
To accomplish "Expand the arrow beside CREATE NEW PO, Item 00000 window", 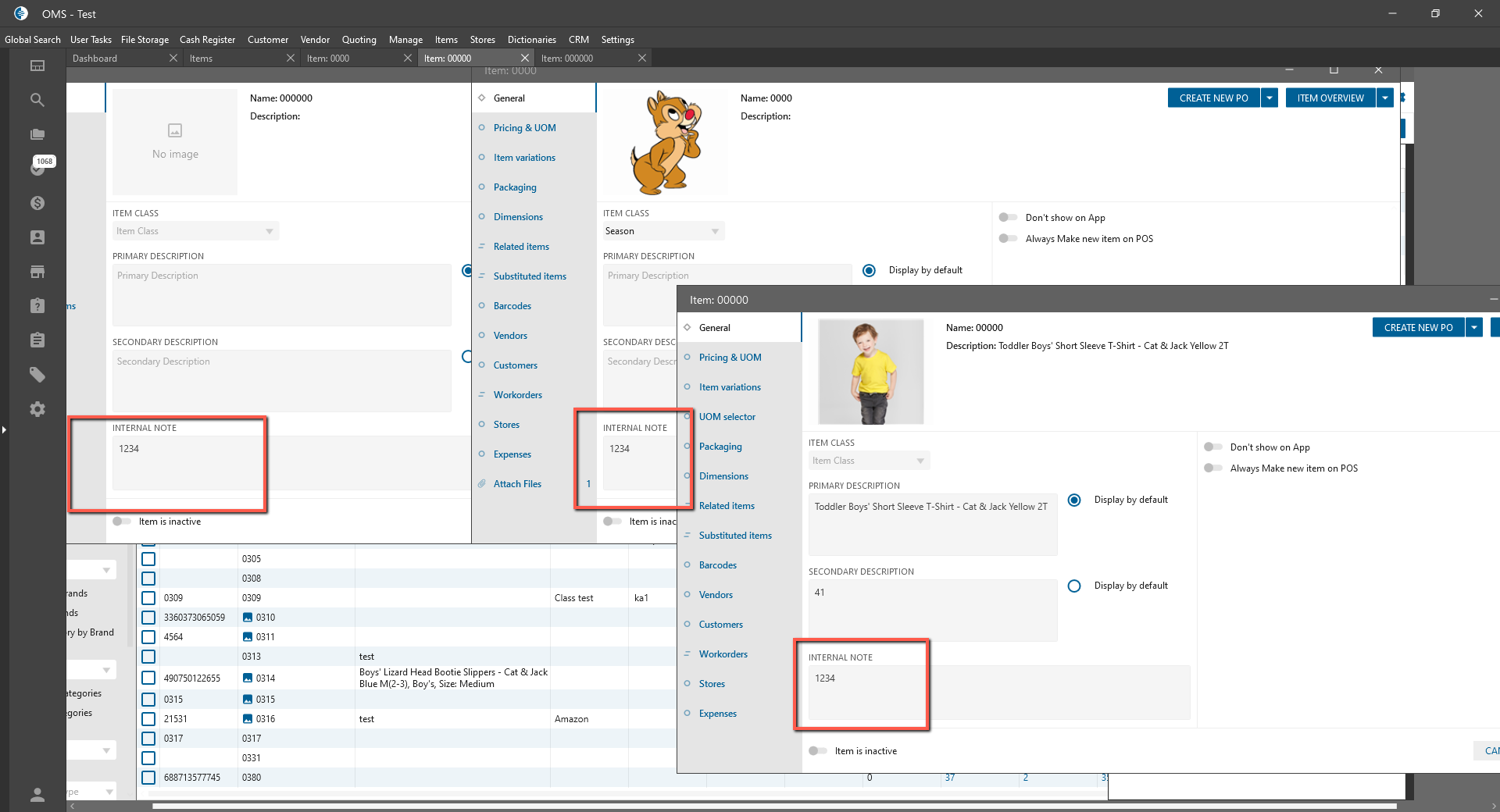I will (1473, 328).
